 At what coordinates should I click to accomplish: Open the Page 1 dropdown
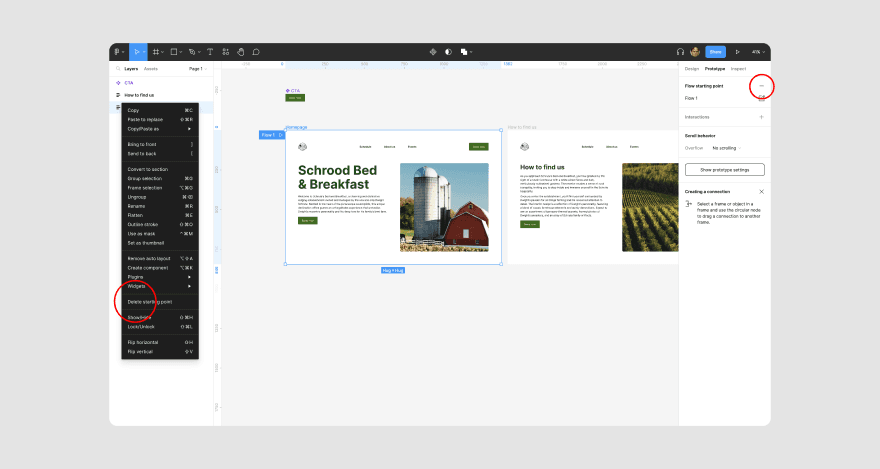coord(198,69)
